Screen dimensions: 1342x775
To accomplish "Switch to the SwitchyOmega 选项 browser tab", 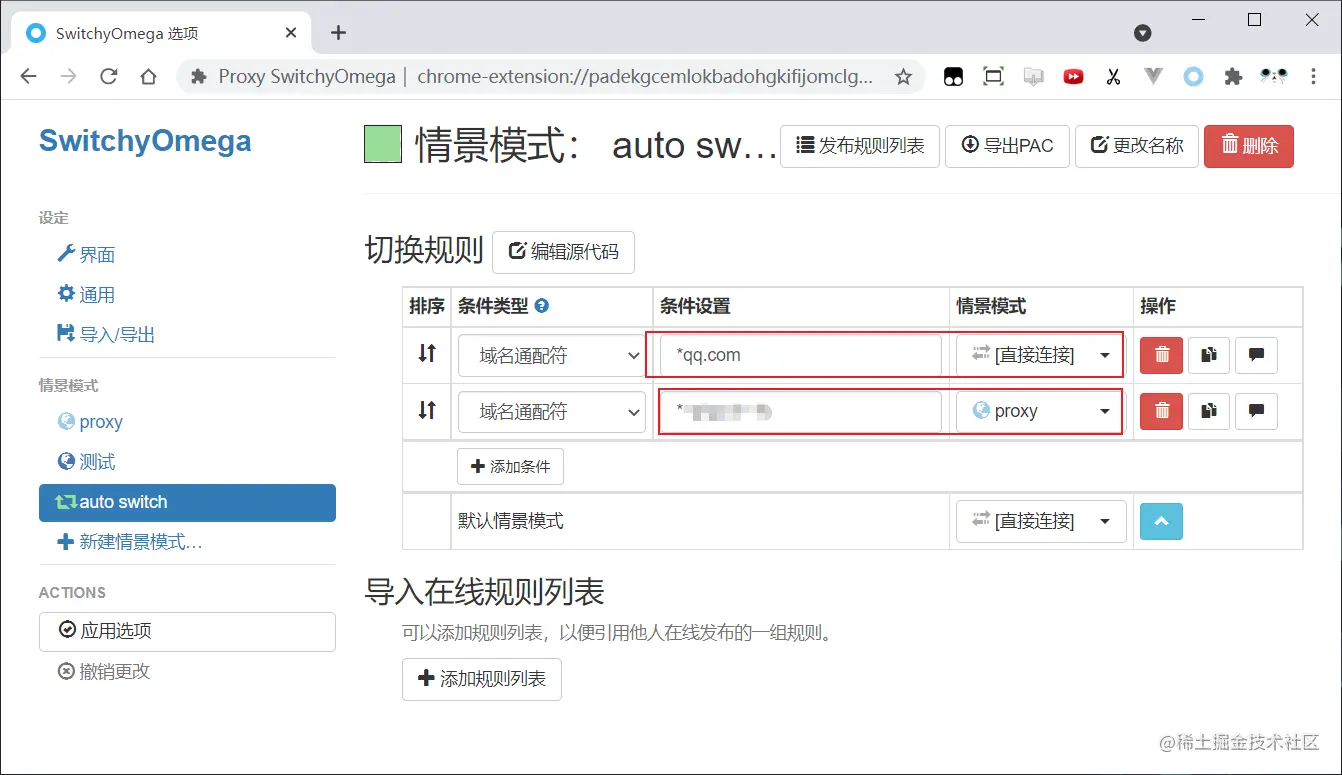I will 161,33.
